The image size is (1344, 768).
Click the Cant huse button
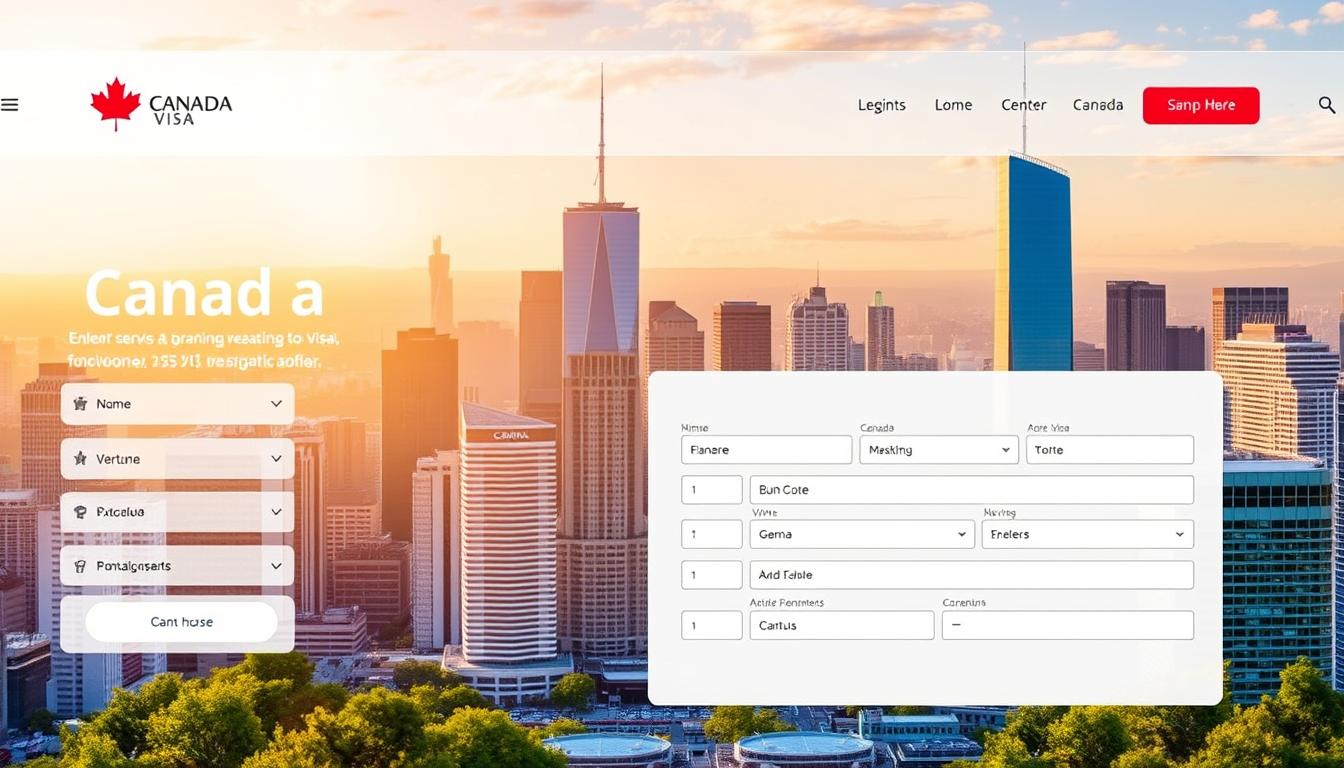click(x=181, y=622)
